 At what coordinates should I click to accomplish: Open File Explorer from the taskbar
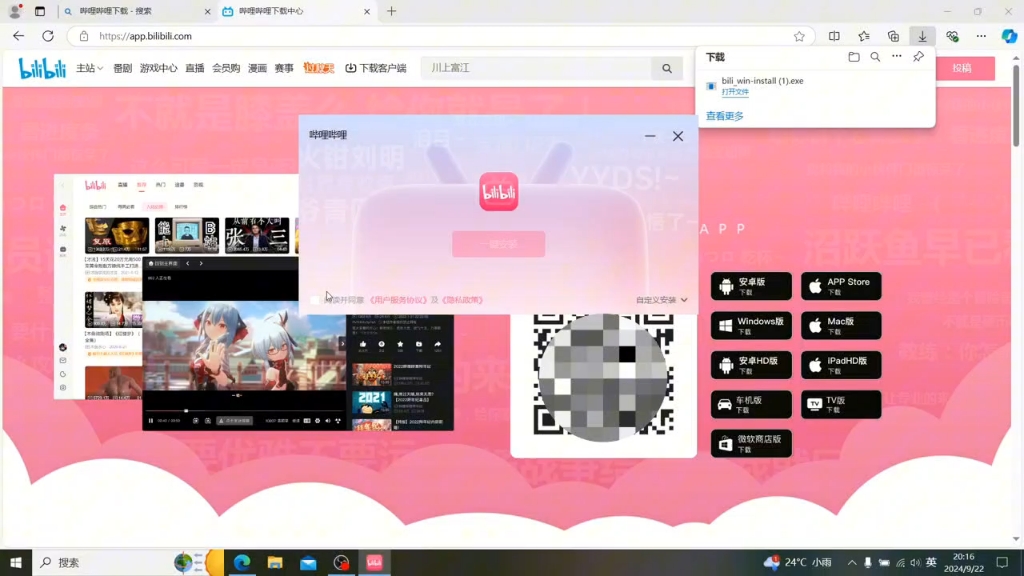click(x=275, y=562)
